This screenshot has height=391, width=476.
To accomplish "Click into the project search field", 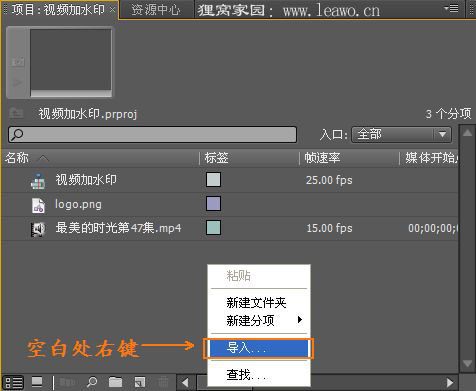I will pos(152,135).
